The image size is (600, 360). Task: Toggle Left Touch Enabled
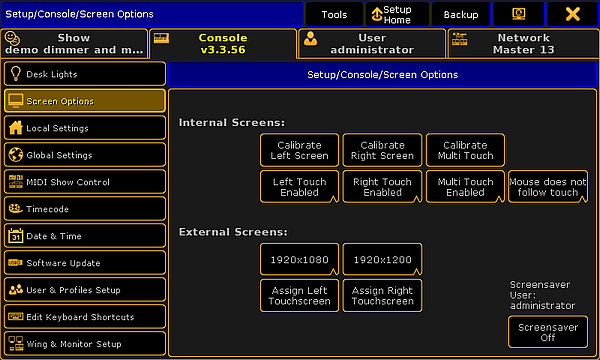[x=299, y=187]
